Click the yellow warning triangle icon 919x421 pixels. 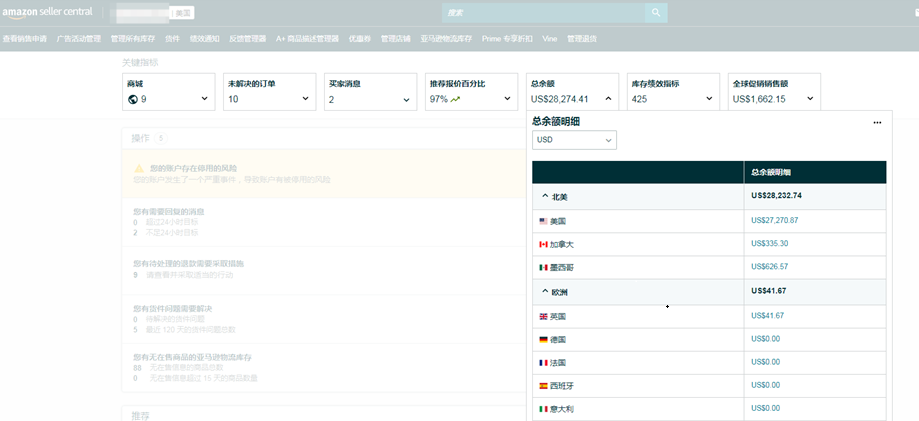[139, 168]
